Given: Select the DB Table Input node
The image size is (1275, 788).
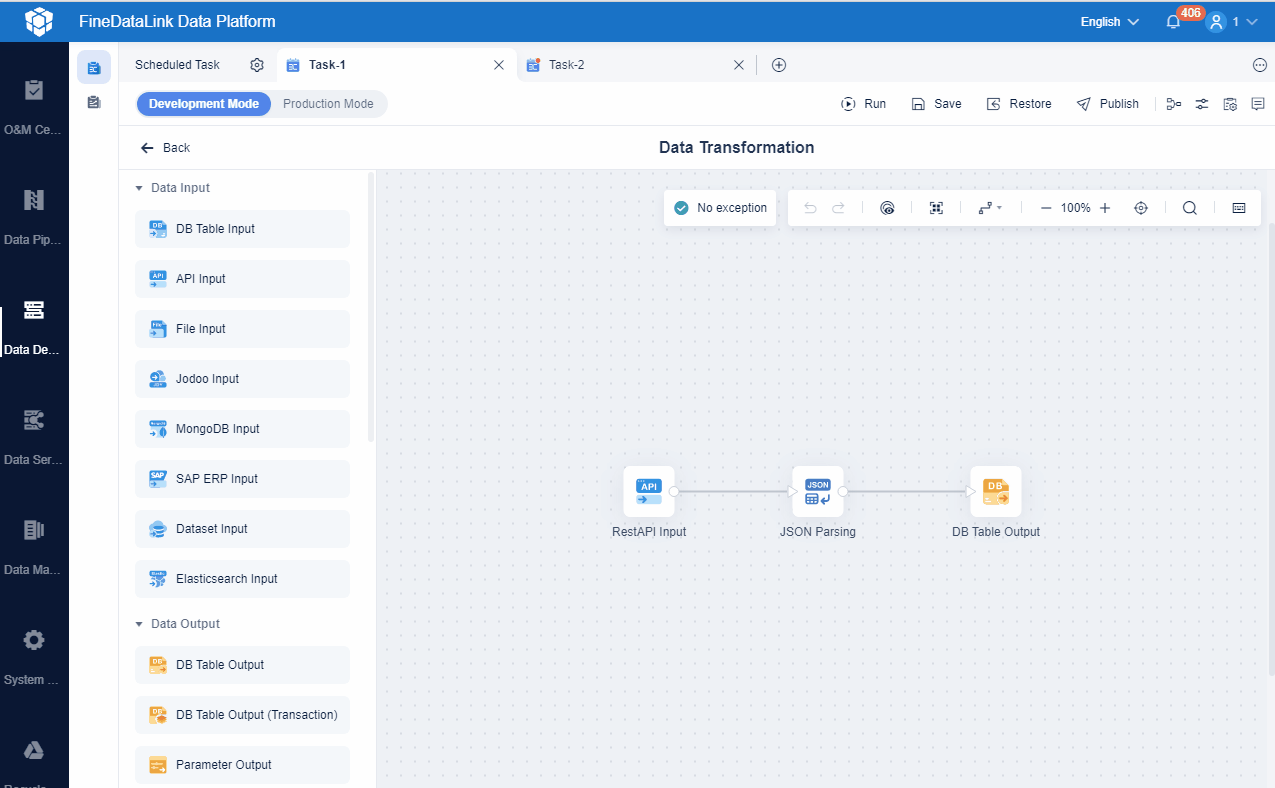Looking at the screenshot, I should [242, 228].
